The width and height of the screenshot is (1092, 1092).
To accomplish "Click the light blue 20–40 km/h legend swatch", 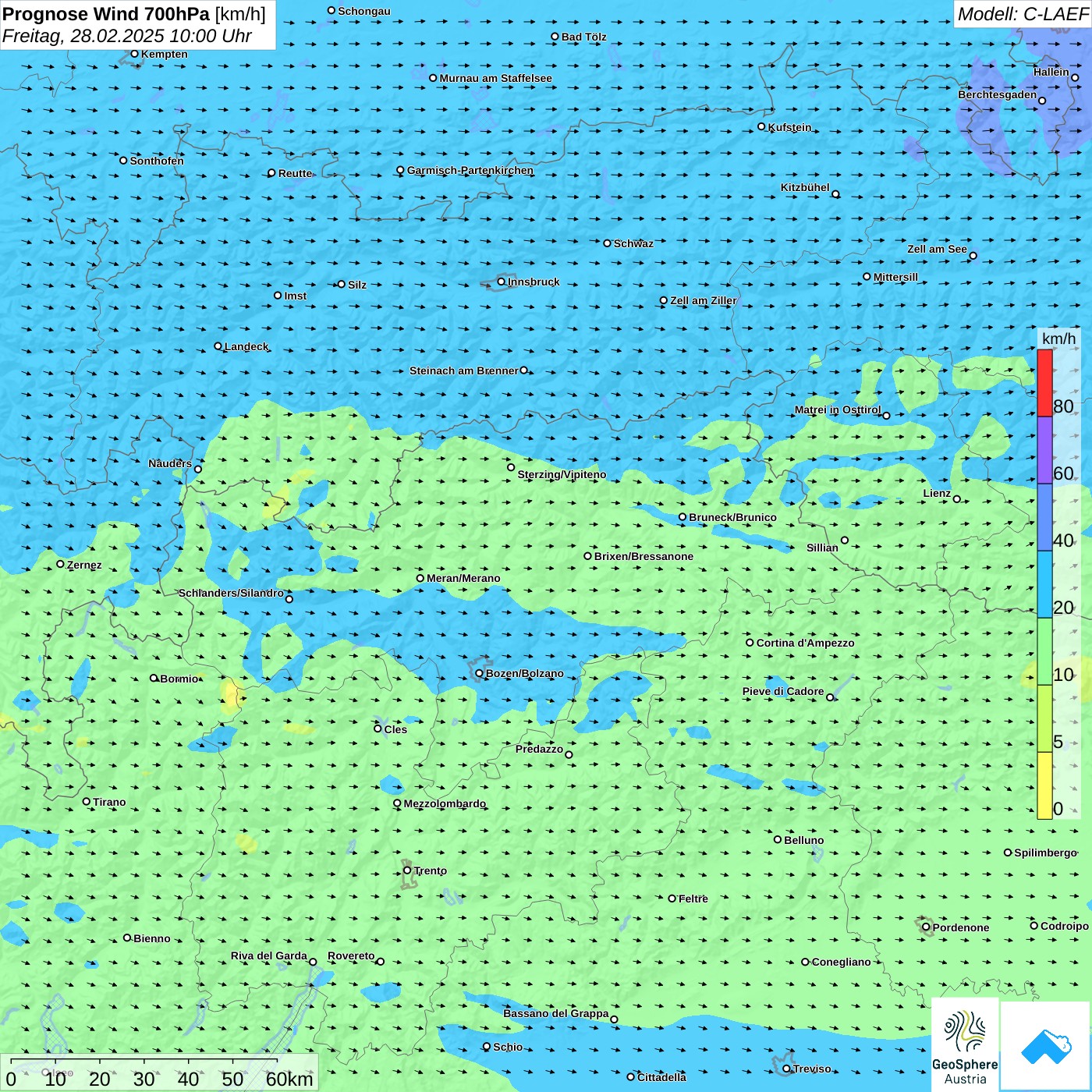I will (1044, 584).
